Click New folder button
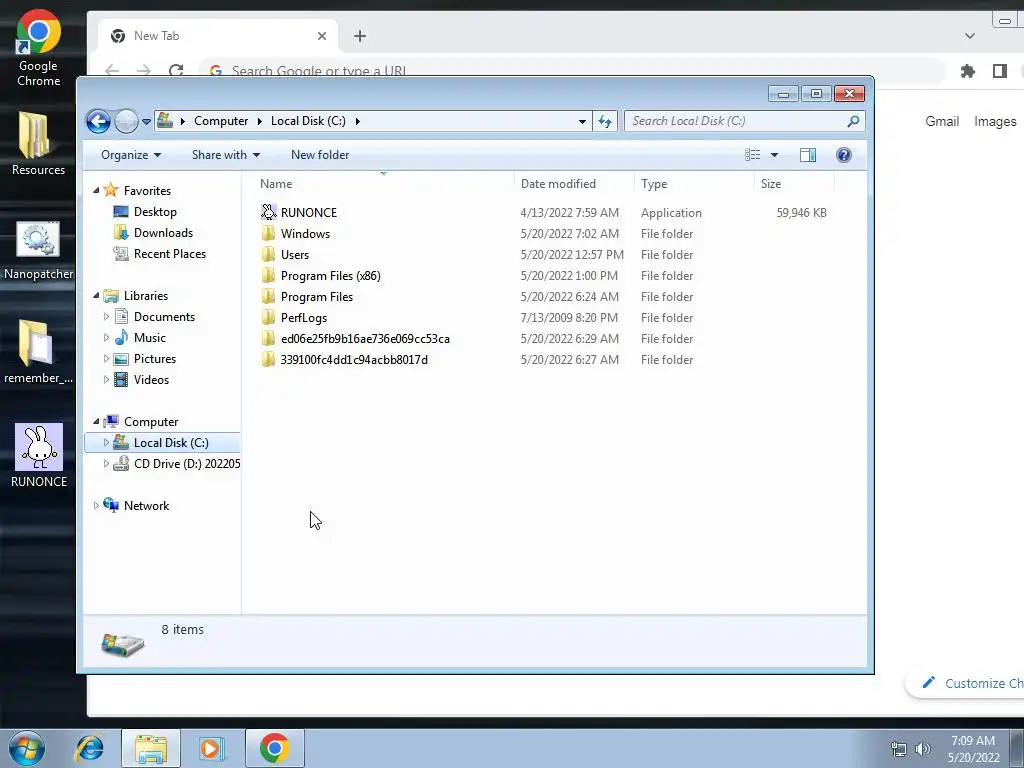The image size is (1024, 768). coord(320,155)
